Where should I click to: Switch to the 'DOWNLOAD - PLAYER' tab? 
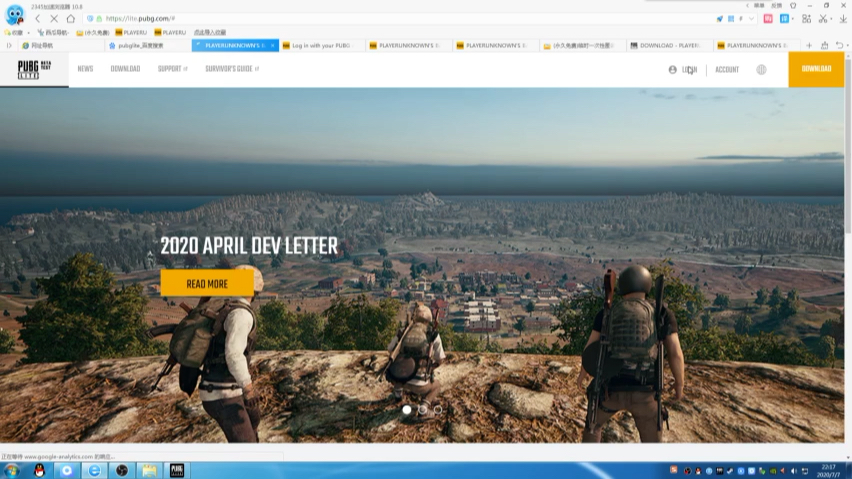669,46
